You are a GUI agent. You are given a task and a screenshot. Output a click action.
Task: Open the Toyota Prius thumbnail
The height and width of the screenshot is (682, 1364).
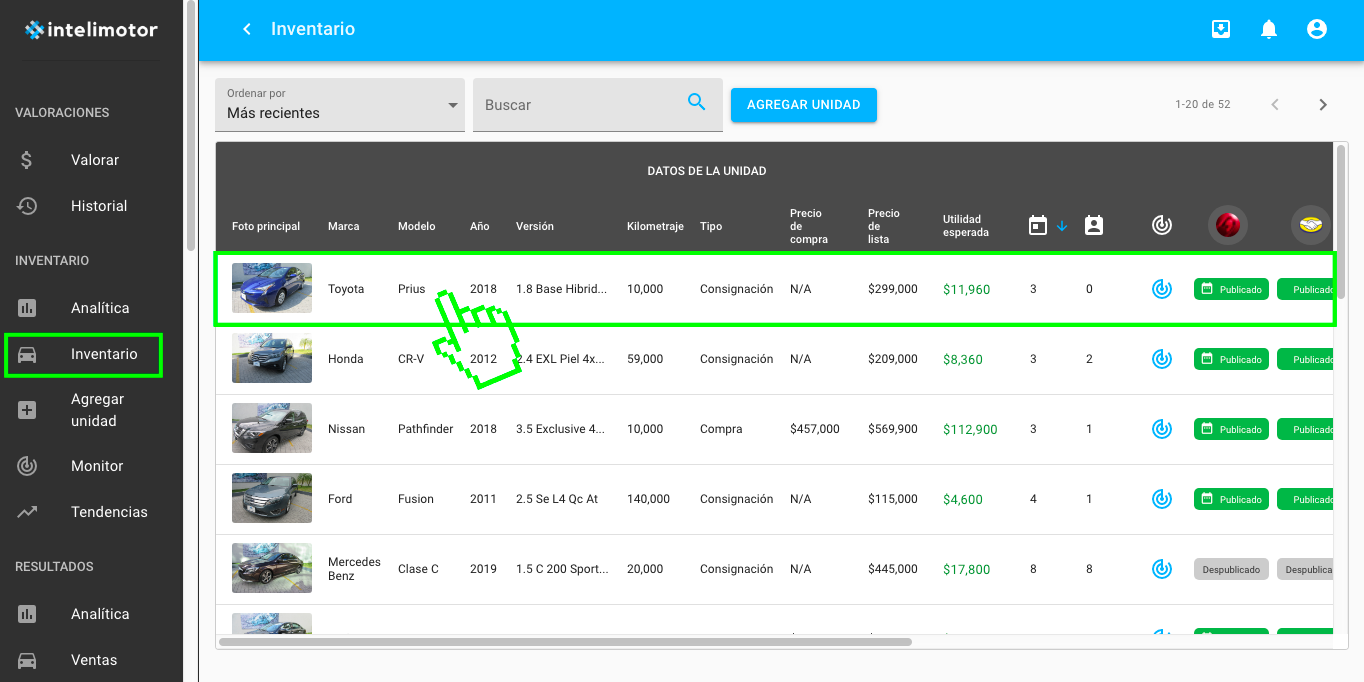pos(272,288)
